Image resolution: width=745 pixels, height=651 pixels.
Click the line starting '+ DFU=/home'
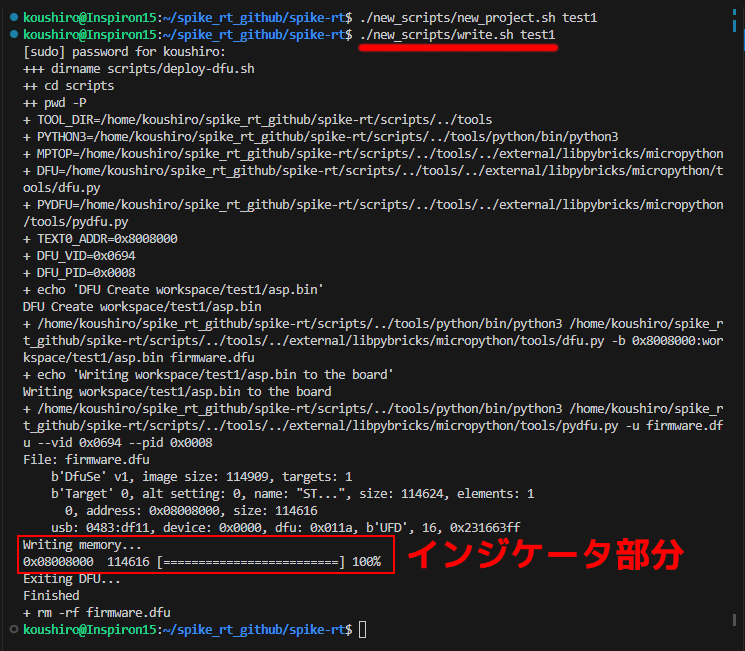tap(373, 171)
